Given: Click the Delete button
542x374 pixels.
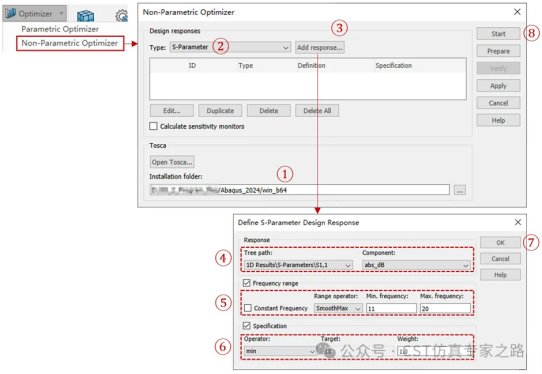Looking at the screenshot, I should pos(269,111).
